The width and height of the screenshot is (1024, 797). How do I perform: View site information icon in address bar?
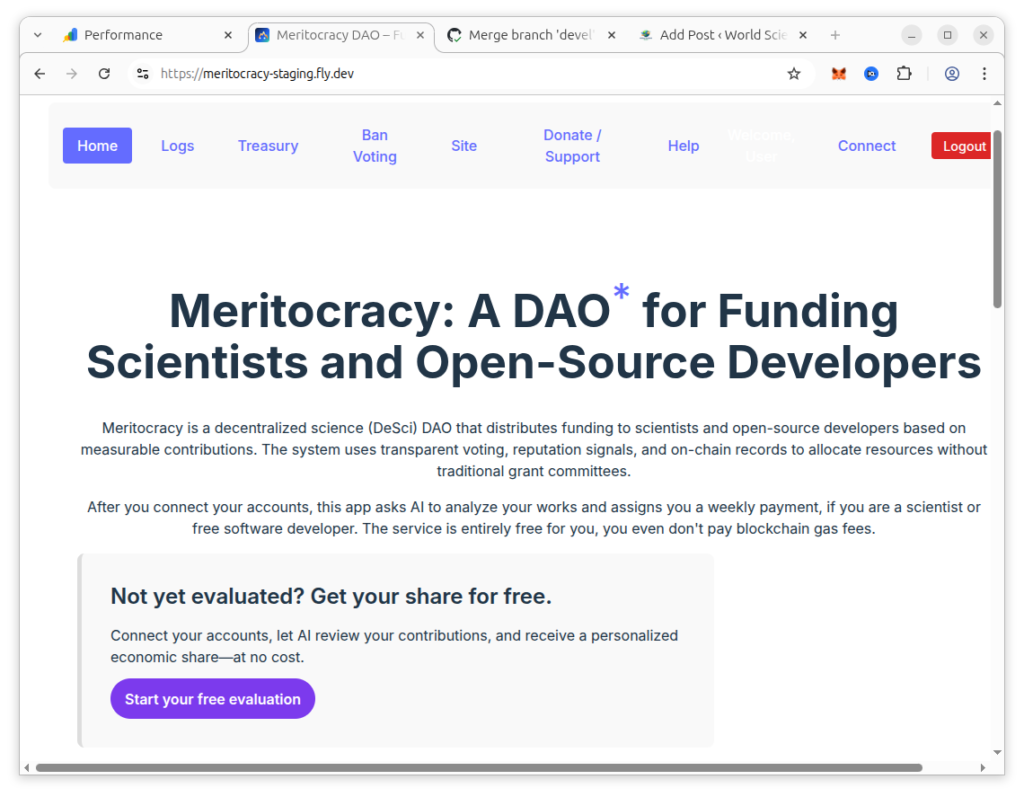coord(143,74)
